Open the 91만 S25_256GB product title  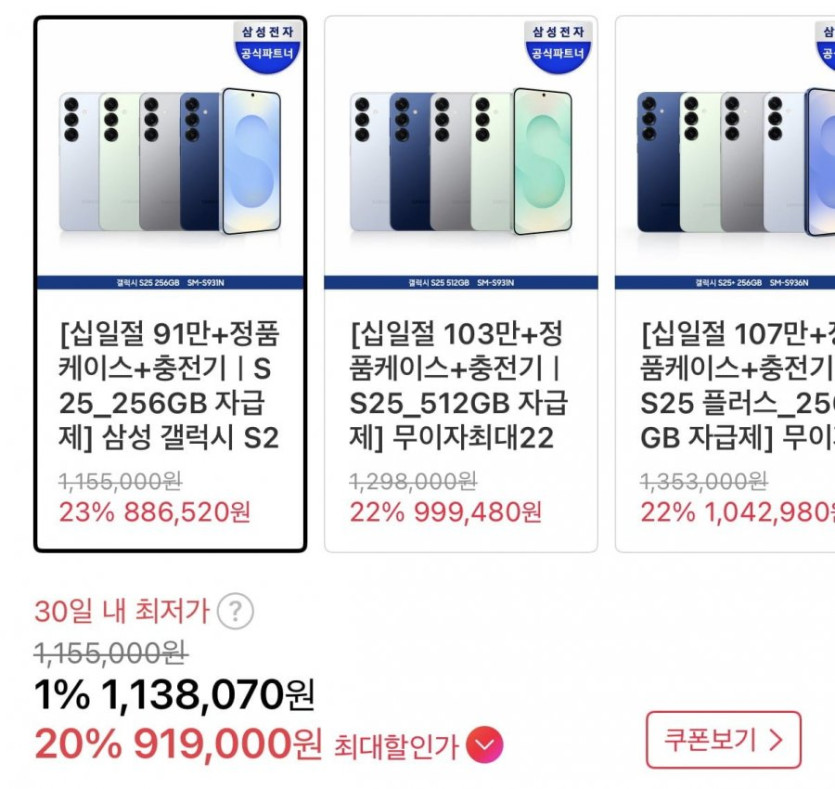(x=170, y=385)
